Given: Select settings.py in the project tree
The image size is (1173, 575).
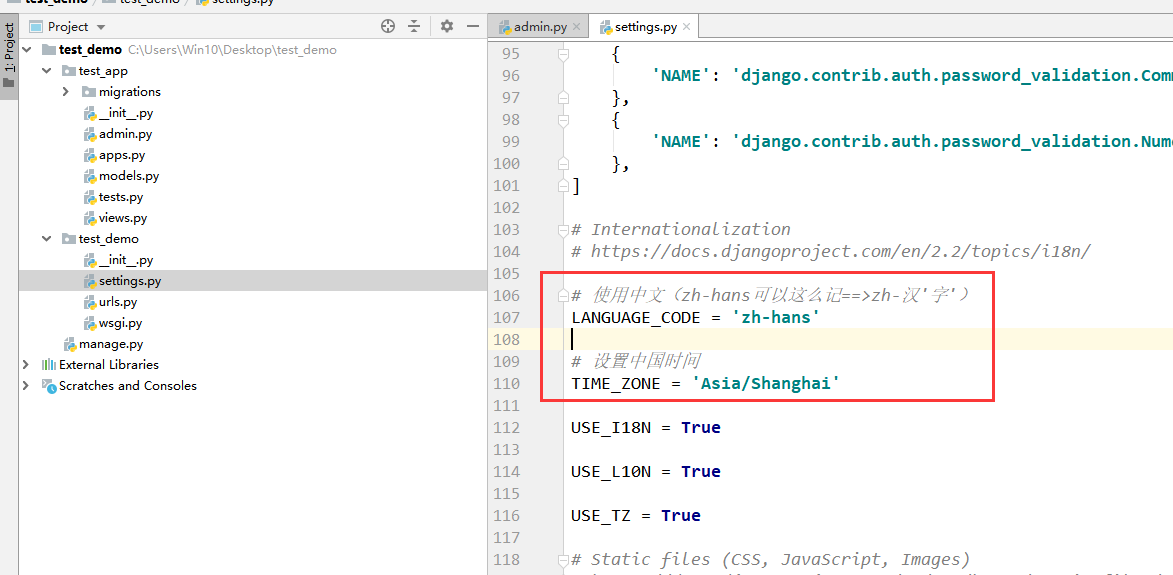Looking at the screenshot, I should 129,281.
